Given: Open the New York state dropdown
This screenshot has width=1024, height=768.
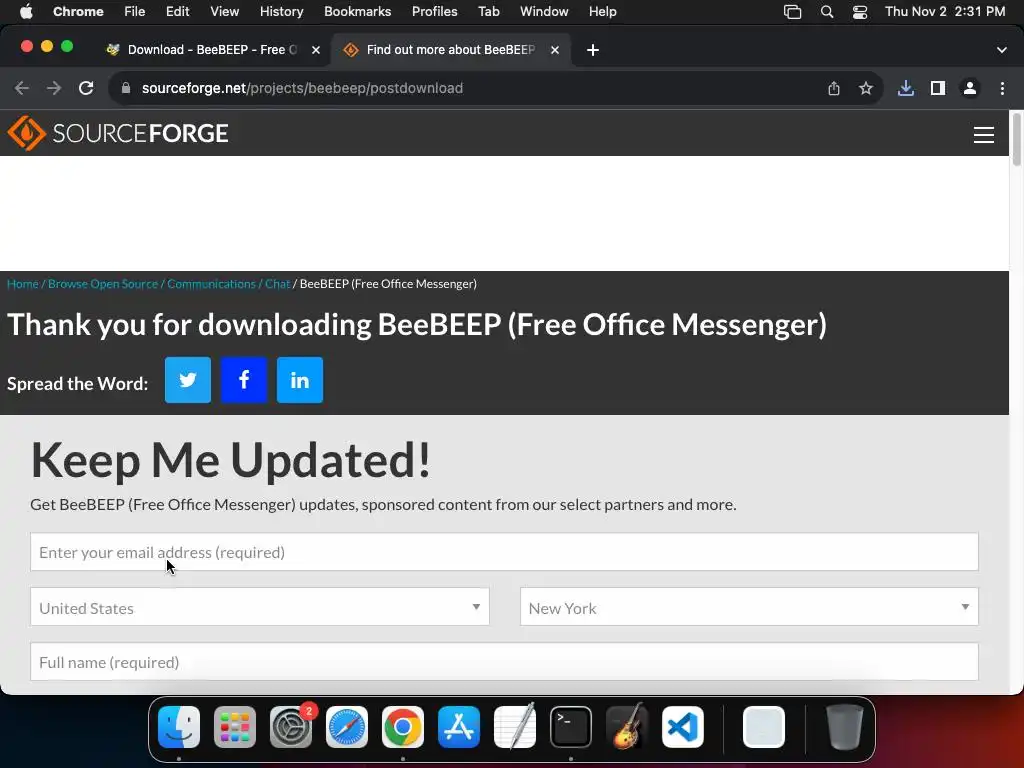Looking at the screenshot, I should tap(749, 607).
